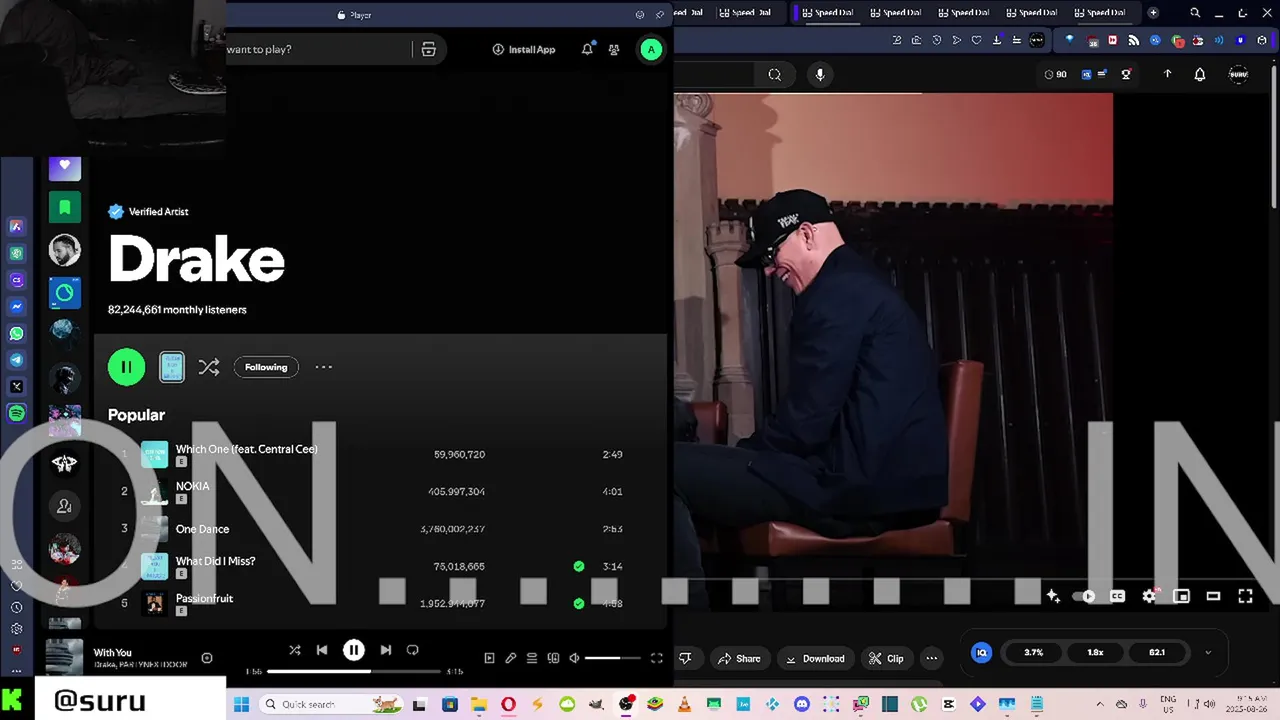The height and width of the screenshot is (720, 1280).
Task: Pause the song in bottom player bar
Action: (x=354, y=650)
